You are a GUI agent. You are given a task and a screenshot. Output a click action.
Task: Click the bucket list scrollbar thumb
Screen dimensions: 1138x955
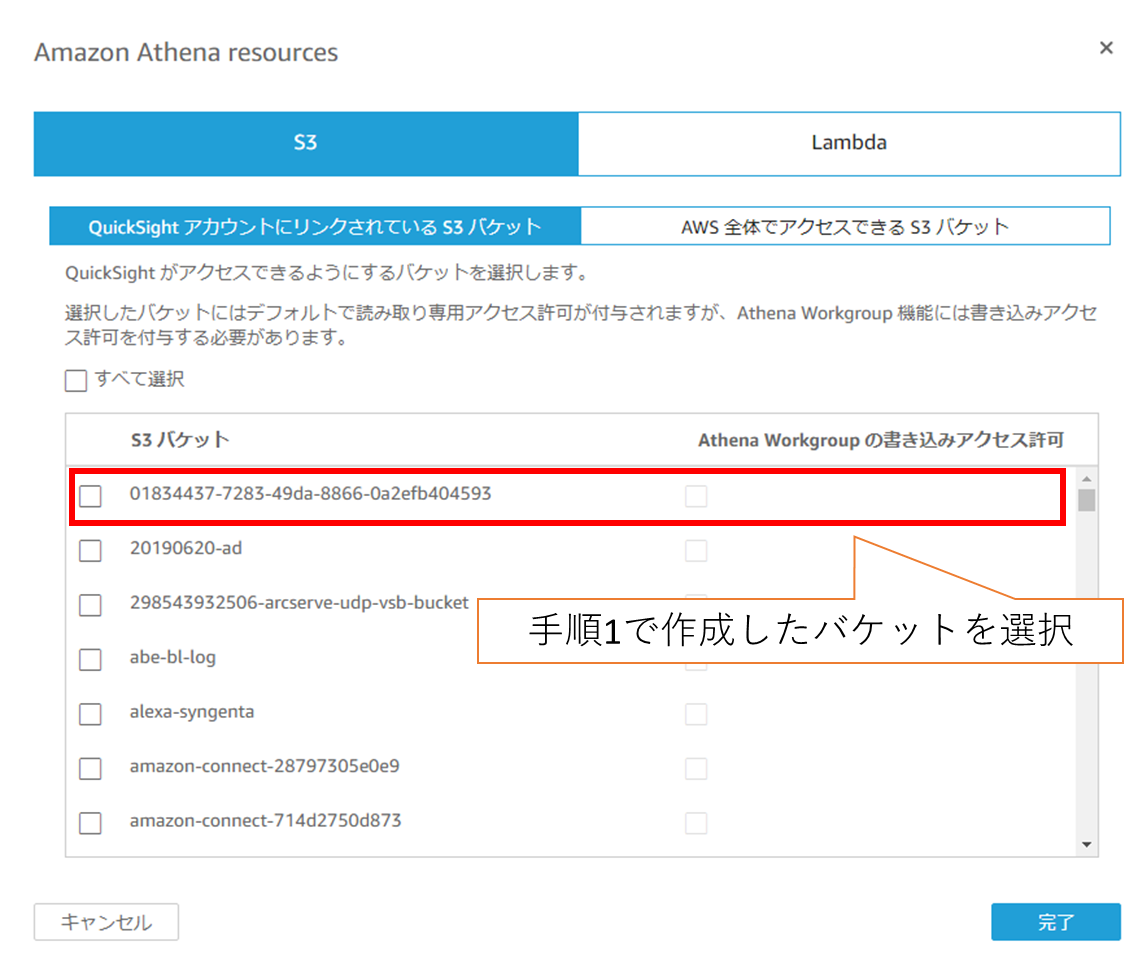click(x=1086, y=500)
